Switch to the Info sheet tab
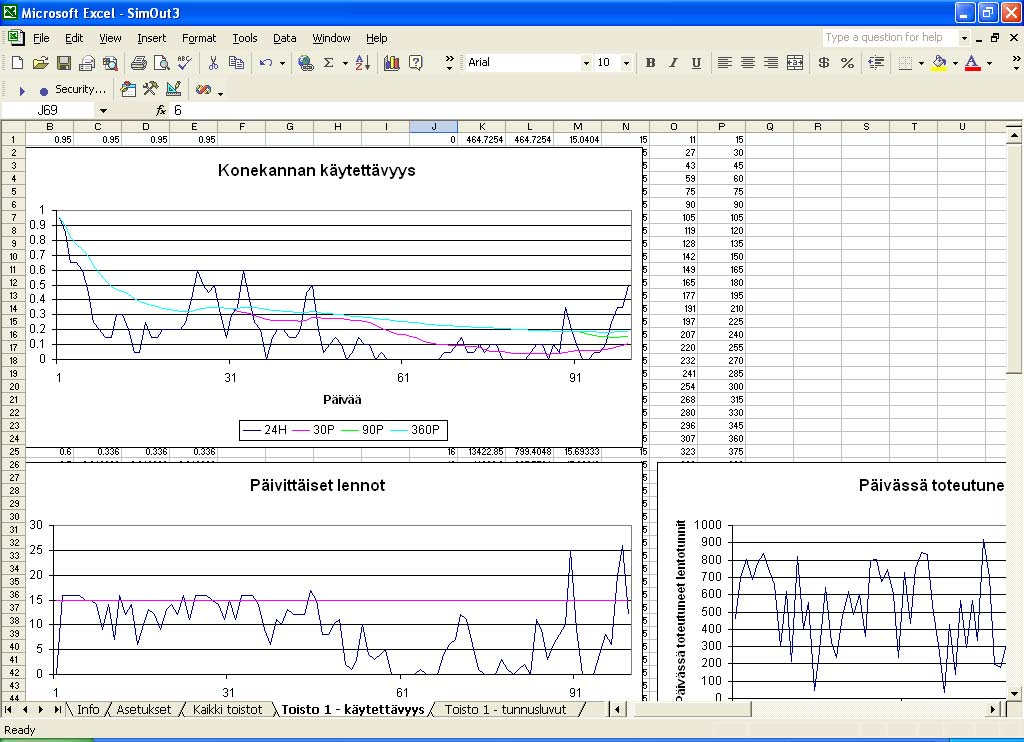 [x=88, y=709]
